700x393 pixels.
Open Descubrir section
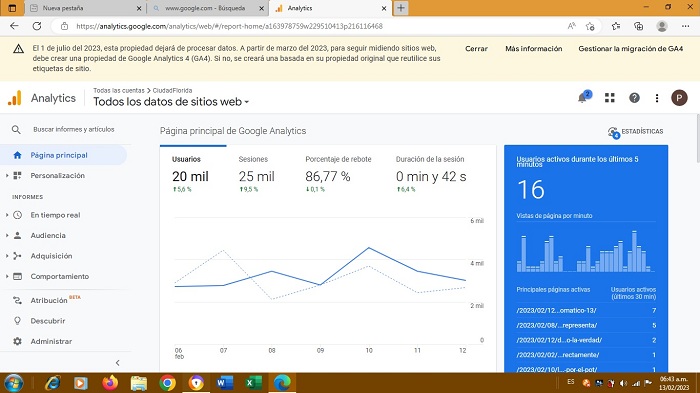[x=47, y=321]
